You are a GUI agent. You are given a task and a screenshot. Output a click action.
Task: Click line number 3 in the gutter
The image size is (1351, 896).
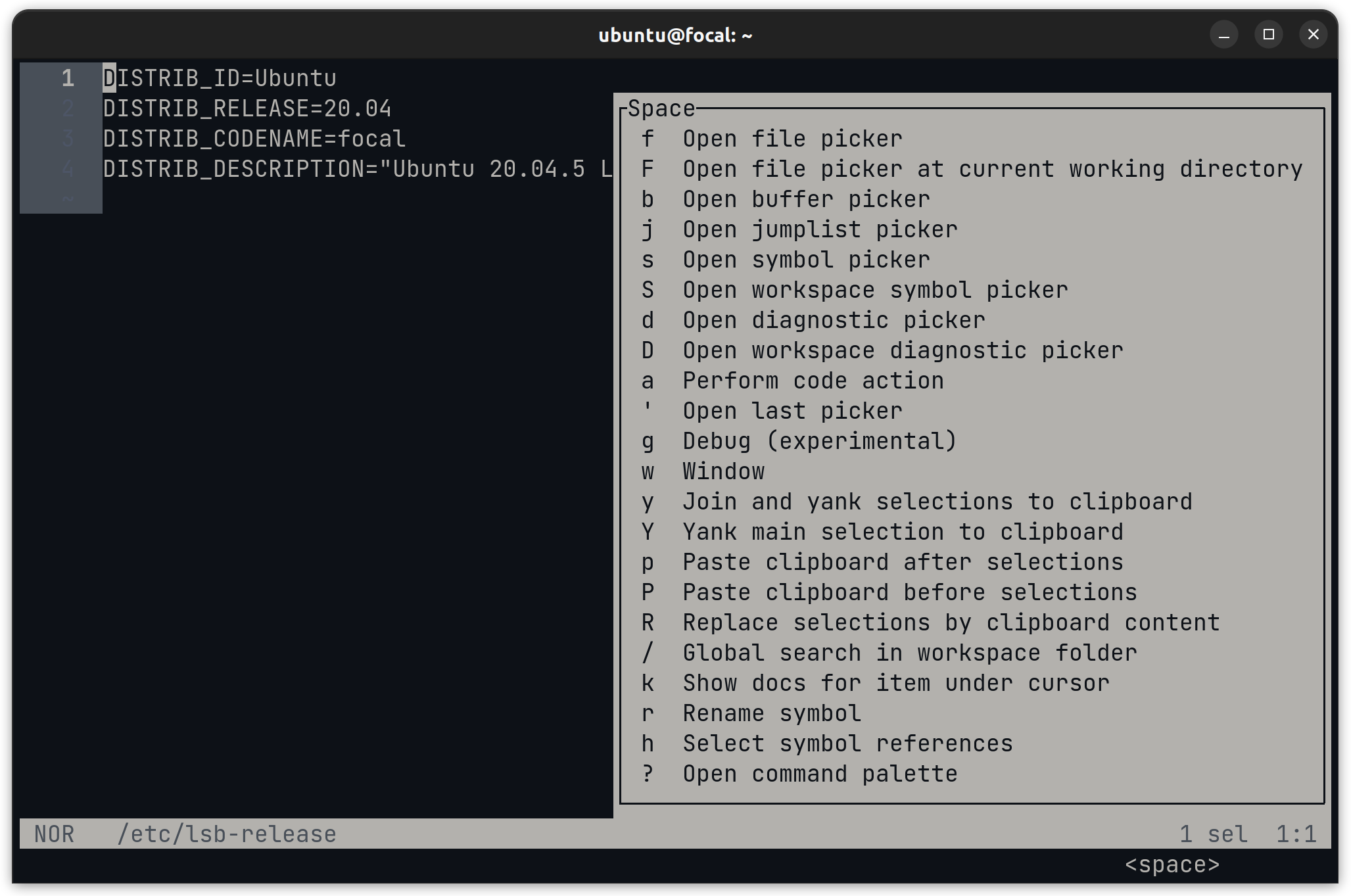pyautogui.click(x=66, y=139)
